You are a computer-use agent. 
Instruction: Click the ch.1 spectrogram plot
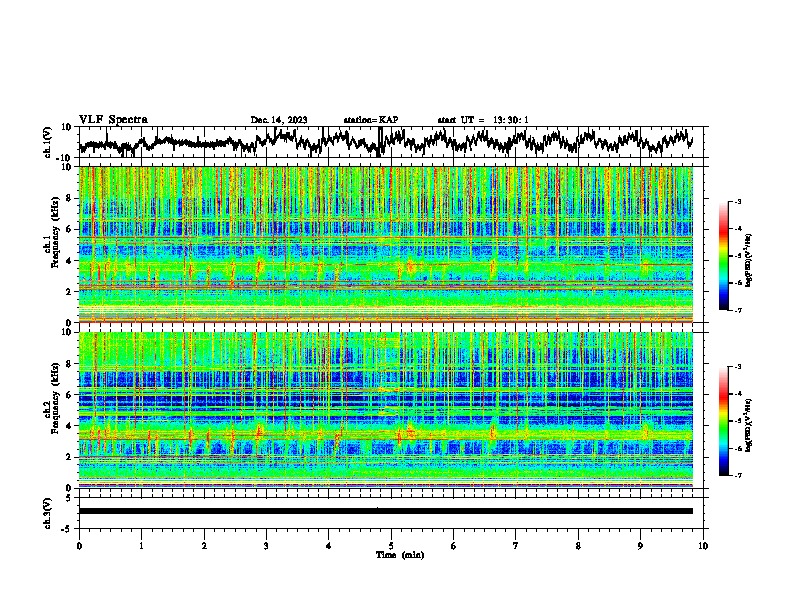(x=386, y=244)
